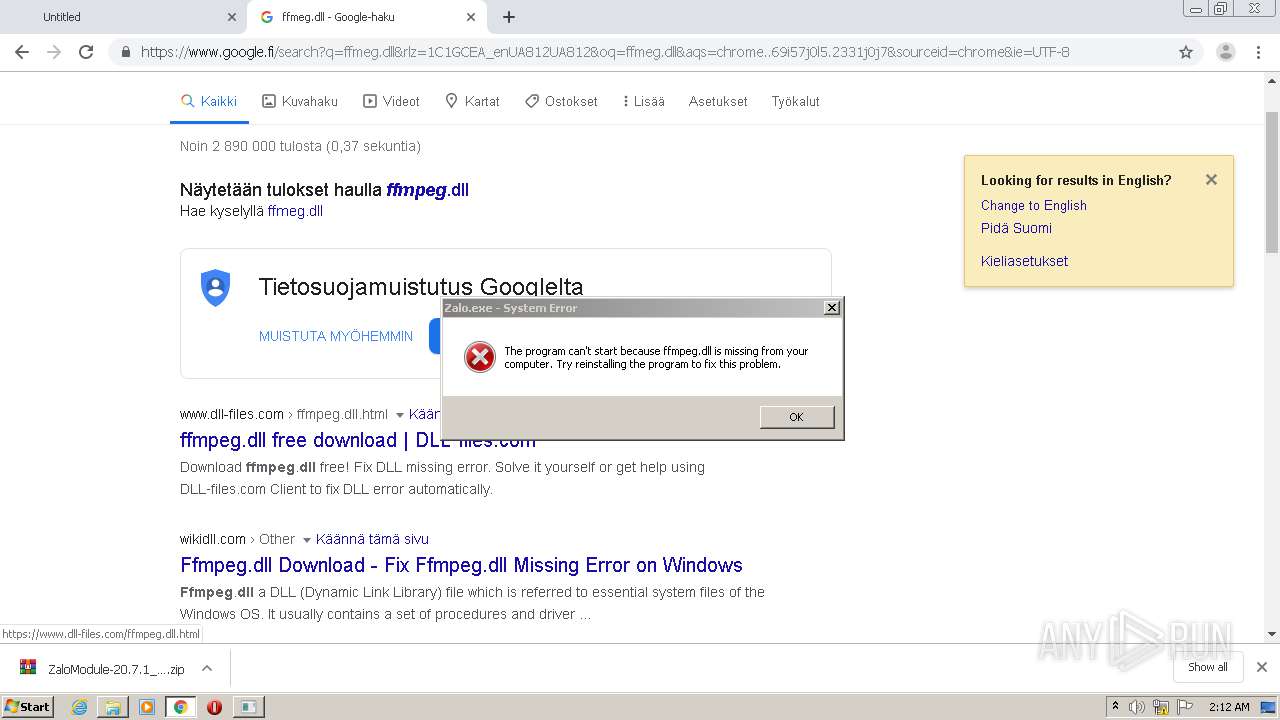Screen dimensions: 1280x720
Task: Open Työkalut search tools
Action: [795, 101]
